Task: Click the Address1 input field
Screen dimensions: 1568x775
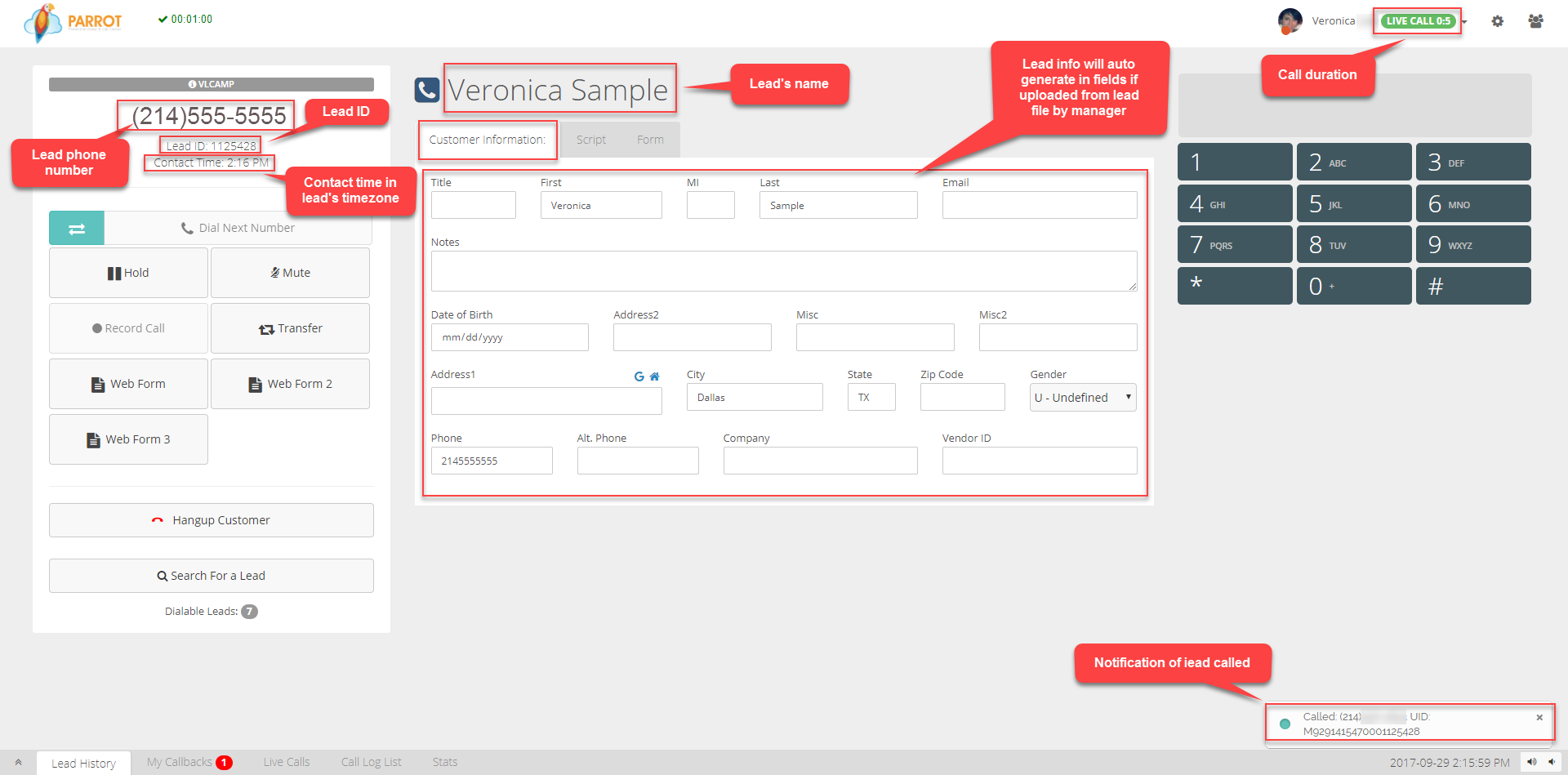Action: (546, 401)
